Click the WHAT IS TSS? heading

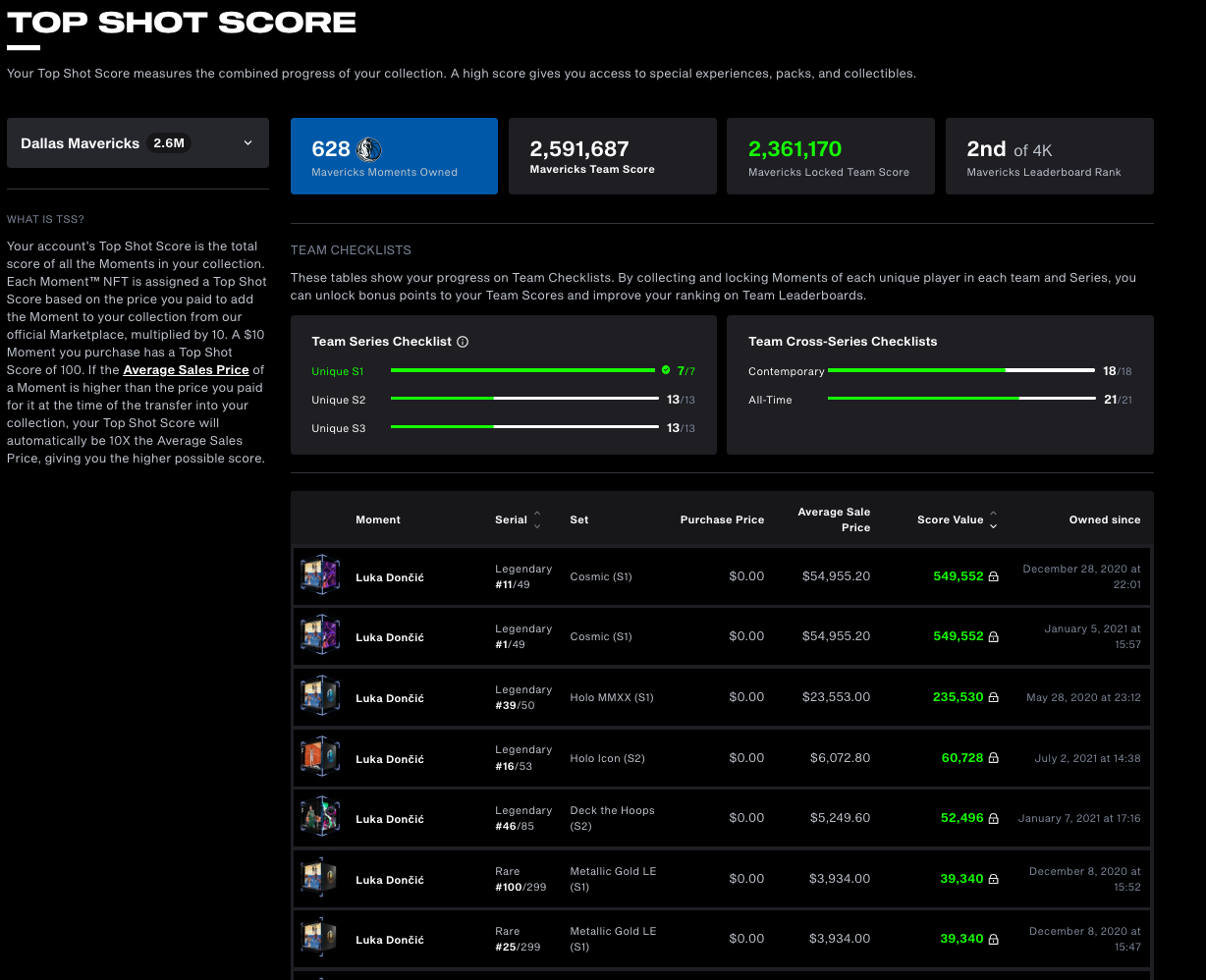45,219
